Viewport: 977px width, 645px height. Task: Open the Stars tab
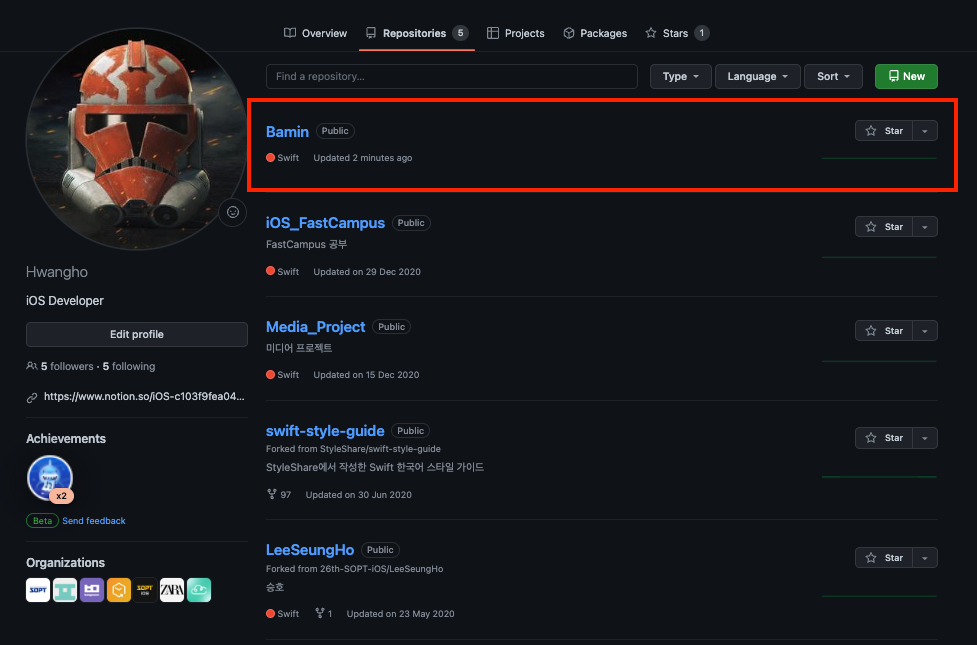click(677, 33)
